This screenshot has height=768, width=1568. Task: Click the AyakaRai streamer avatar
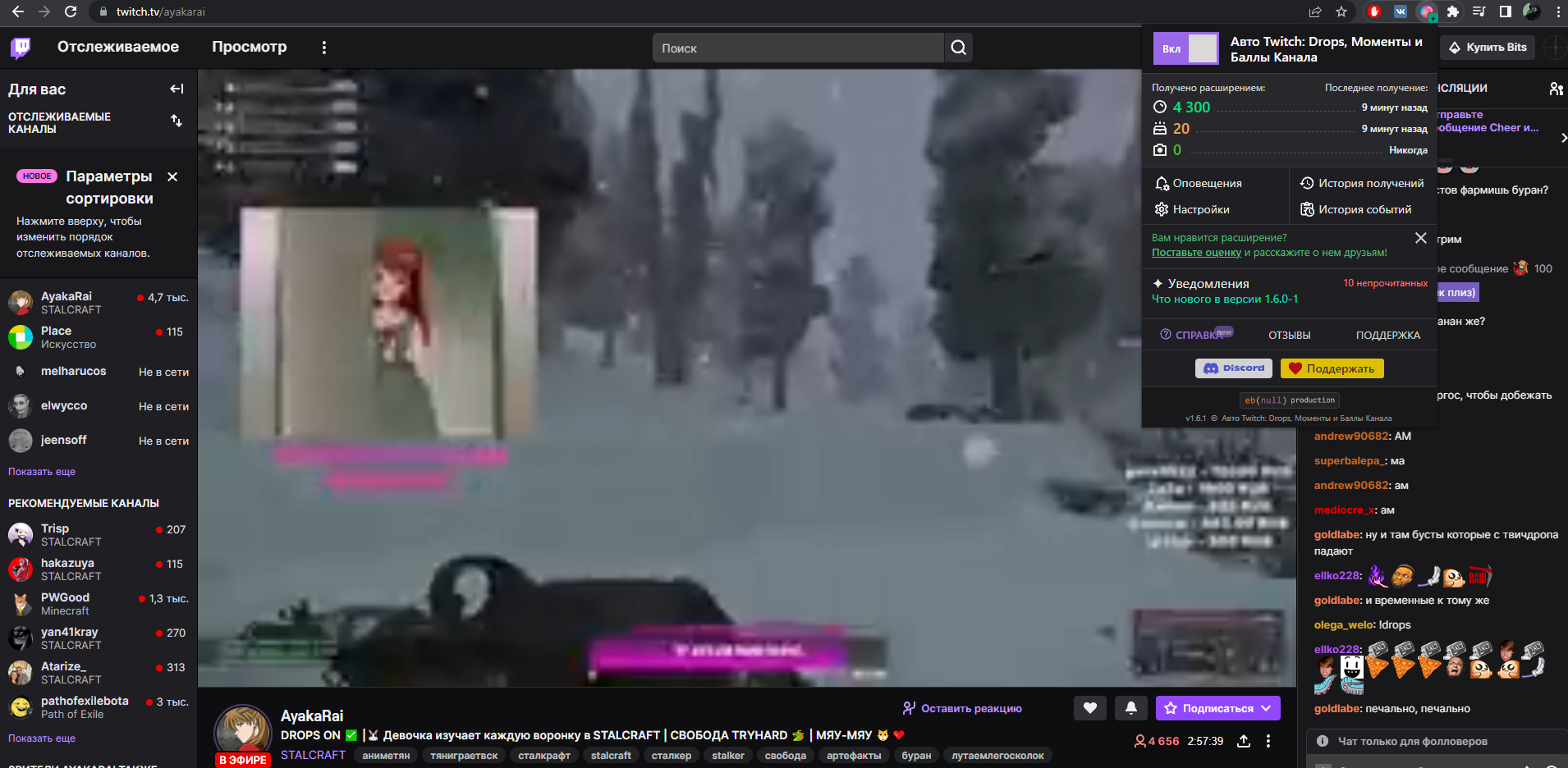[x=243, y=733]
